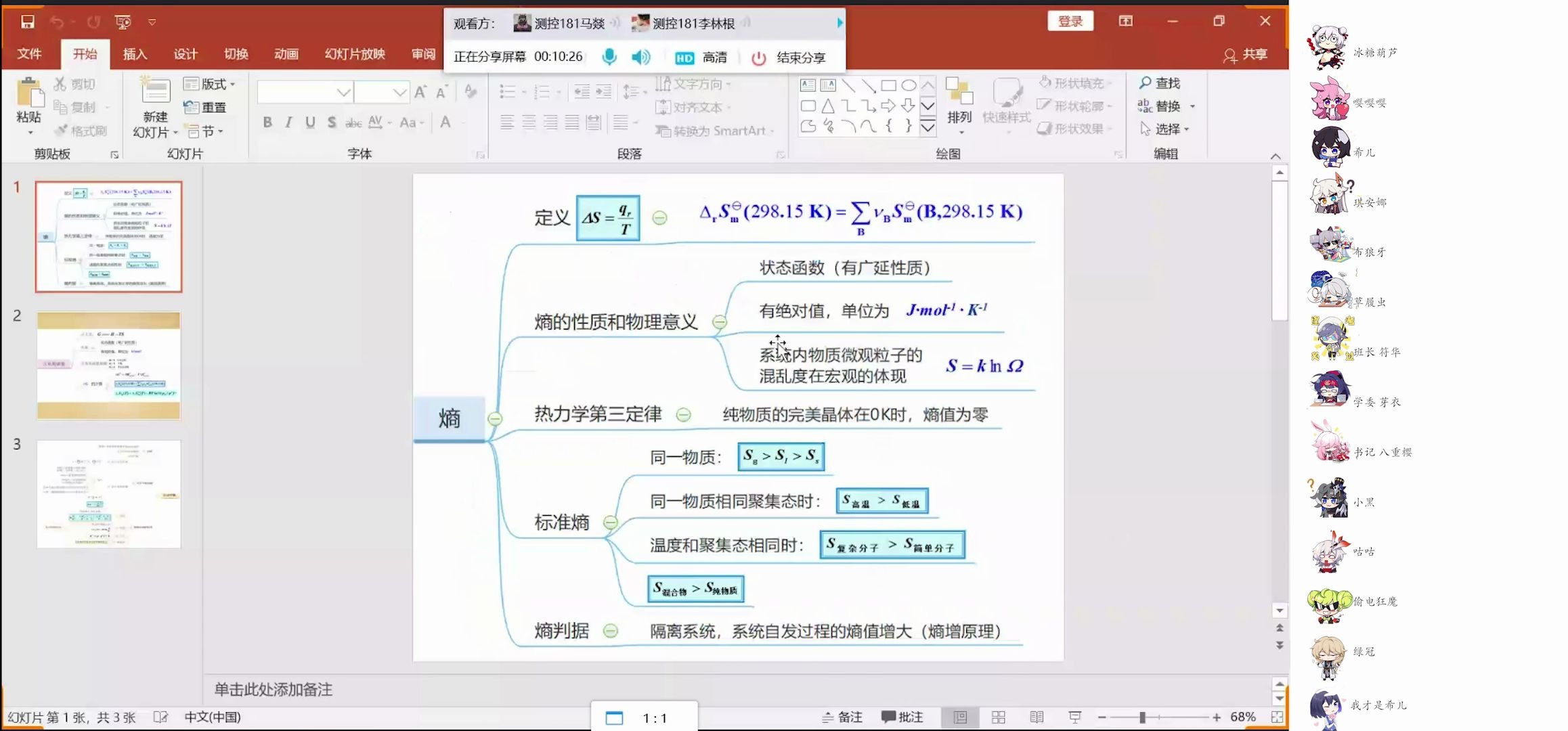Image resolution: width=1568 pixels, height=731 pixels.
Task: Open the font name combo box
Action: tap(305, 92)
